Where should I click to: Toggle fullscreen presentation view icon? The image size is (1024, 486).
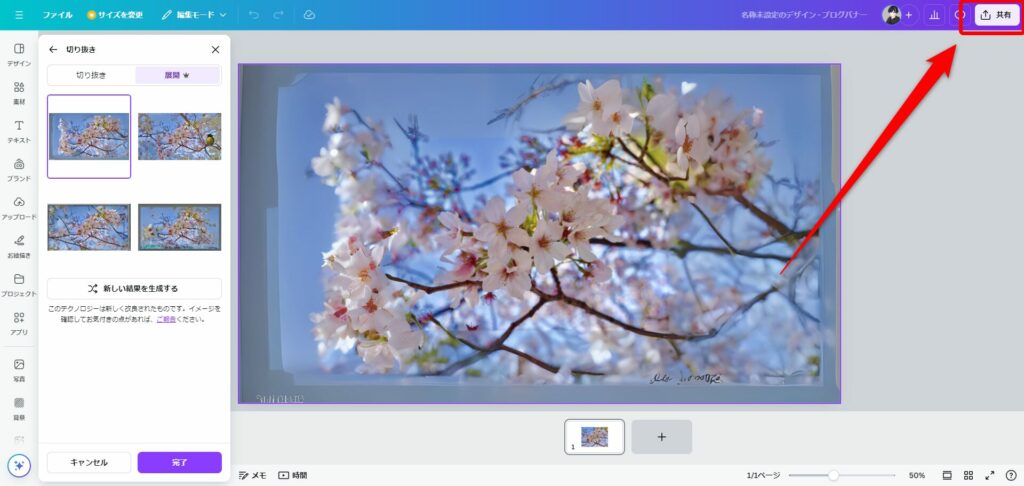(x=990, y=475)
